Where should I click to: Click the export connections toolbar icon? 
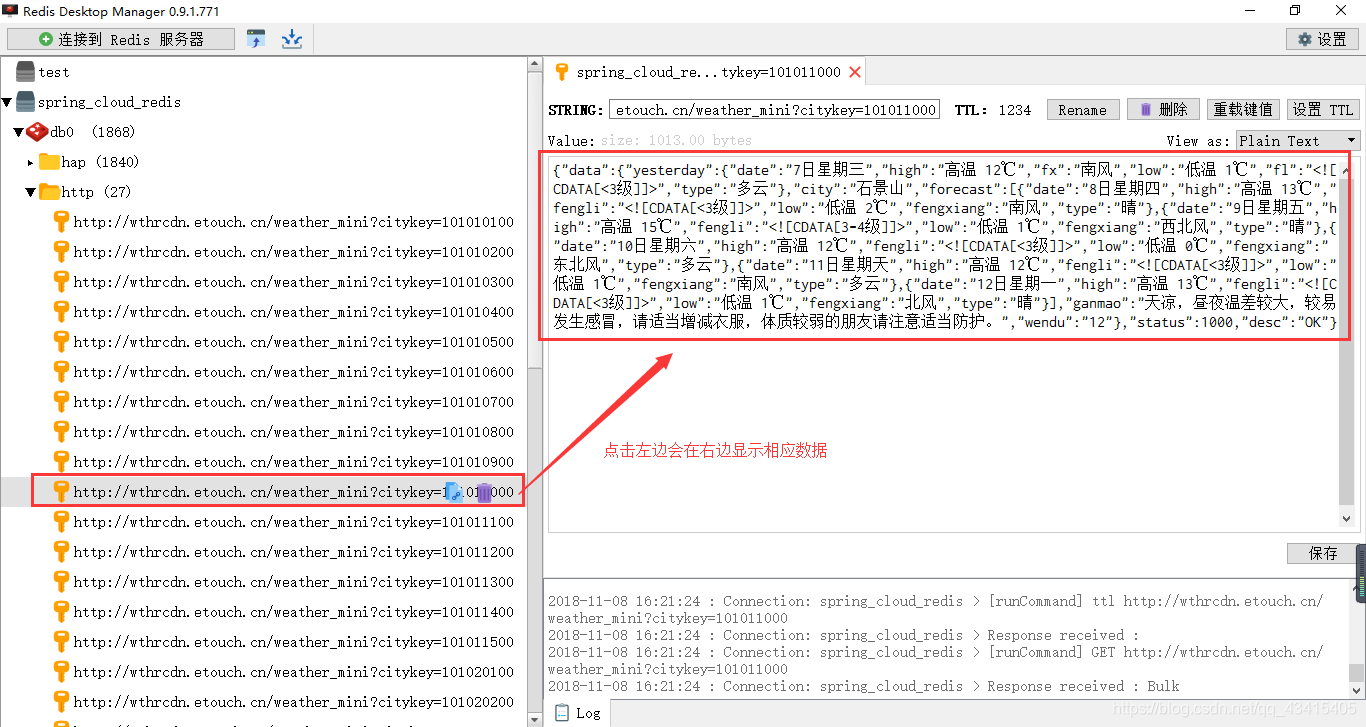(x=291, y=39)
